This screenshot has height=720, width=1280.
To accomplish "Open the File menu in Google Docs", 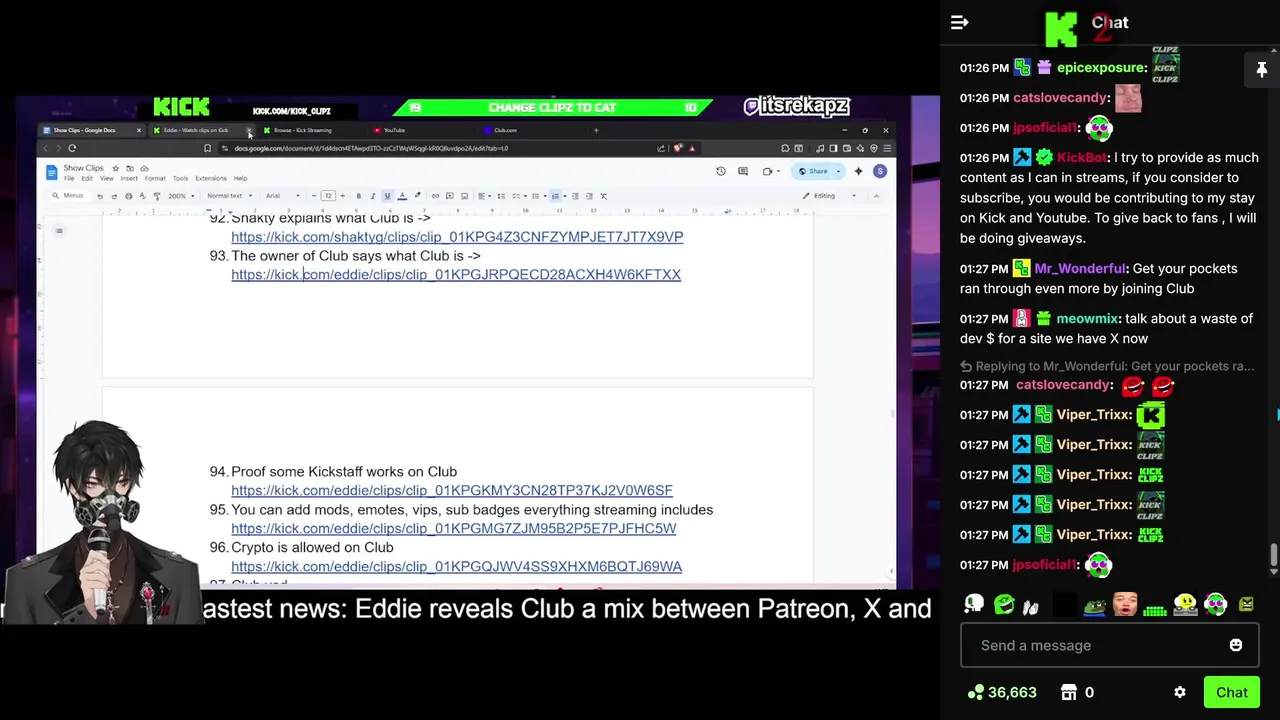I will coord(69,178).
